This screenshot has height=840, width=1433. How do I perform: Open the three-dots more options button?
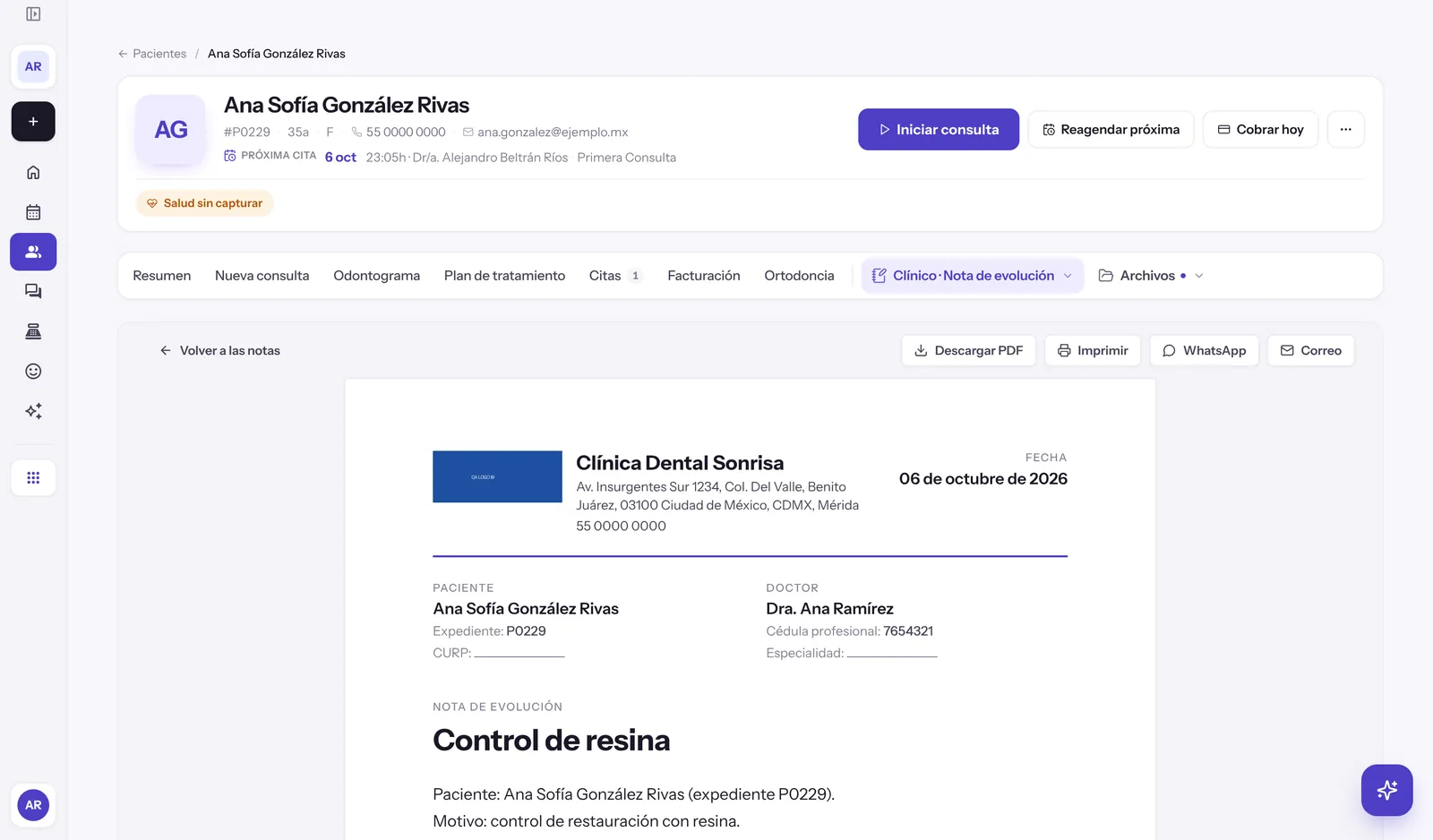pyautogui.click(x=1345, y=129)
